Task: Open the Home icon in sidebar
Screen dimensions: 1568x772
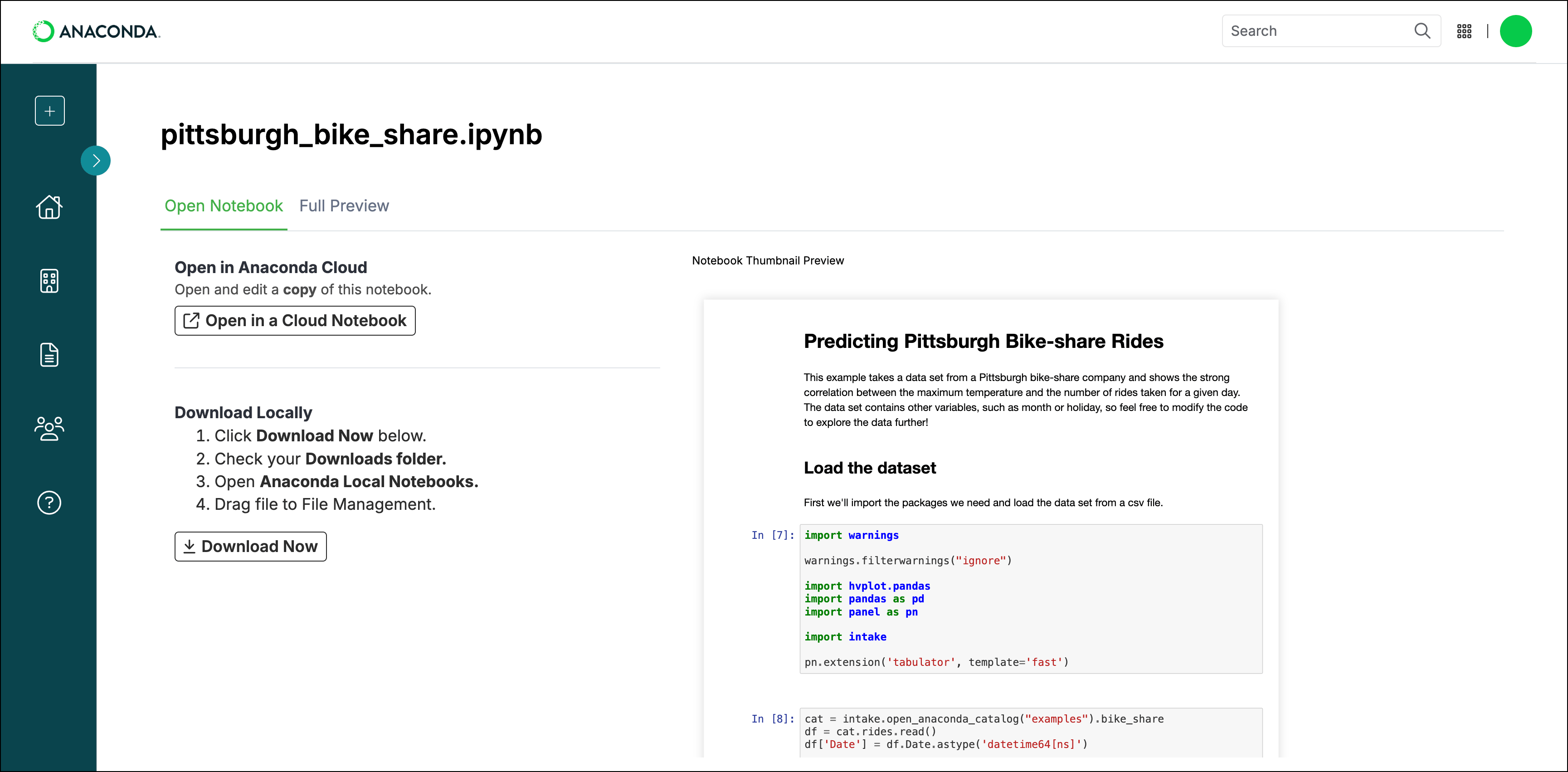Action: click(x=49, y=207)
